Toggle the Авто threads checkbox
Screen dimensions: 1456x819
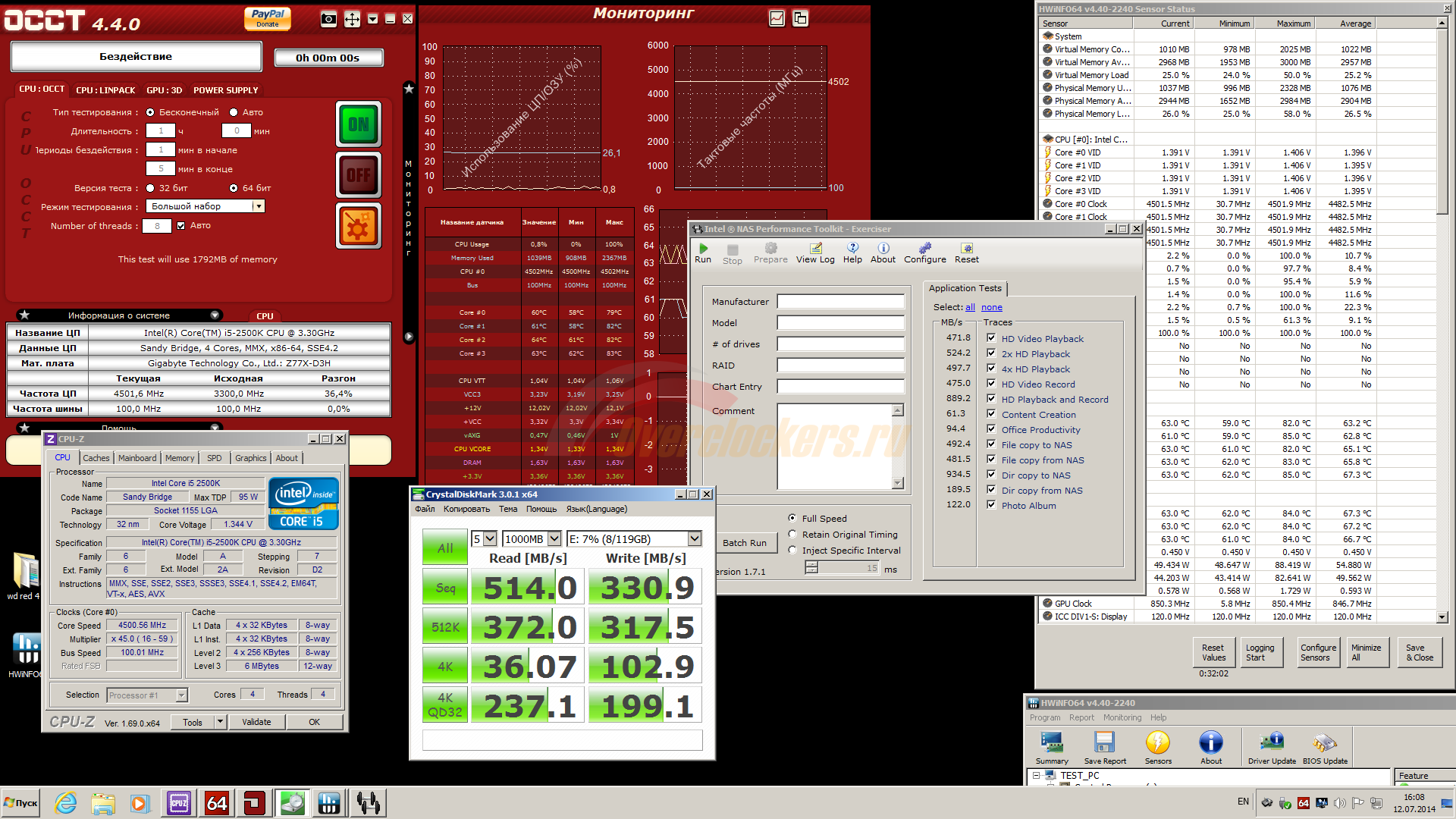[180, 225]
